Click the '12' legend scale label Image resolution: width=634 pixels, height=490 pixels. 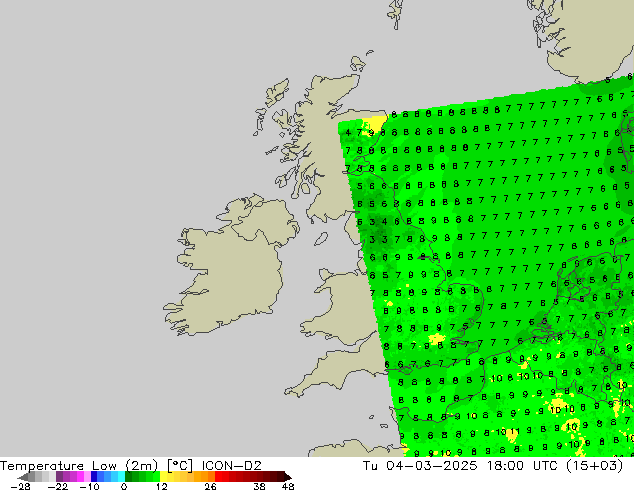pyautogui.click(x=162, y=486)
